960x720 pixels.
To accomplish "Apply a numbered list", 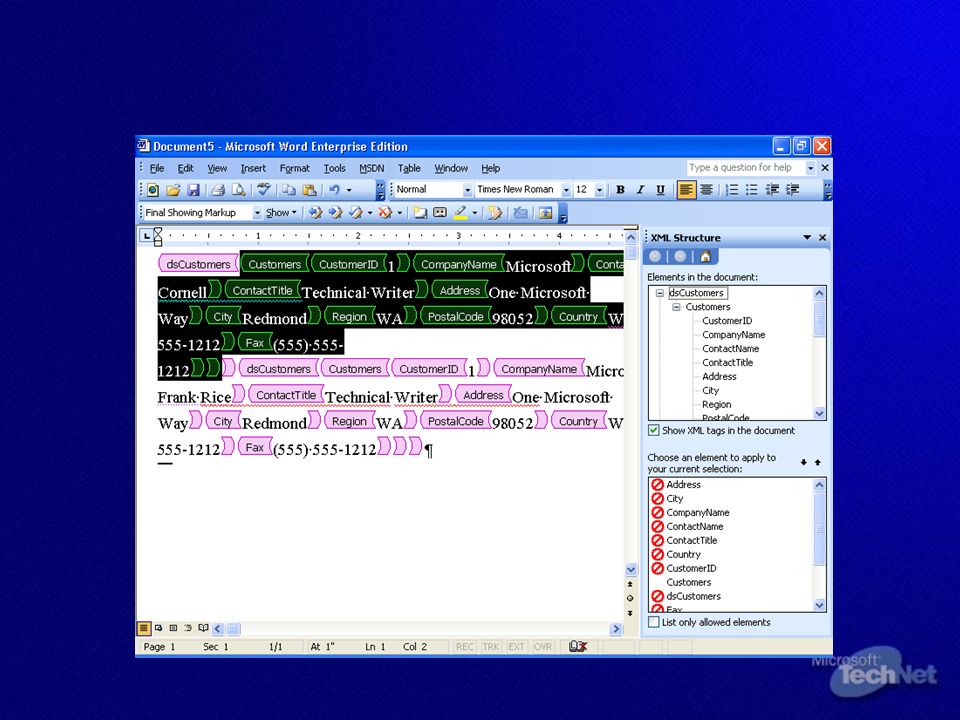I will tap(732, 190).
